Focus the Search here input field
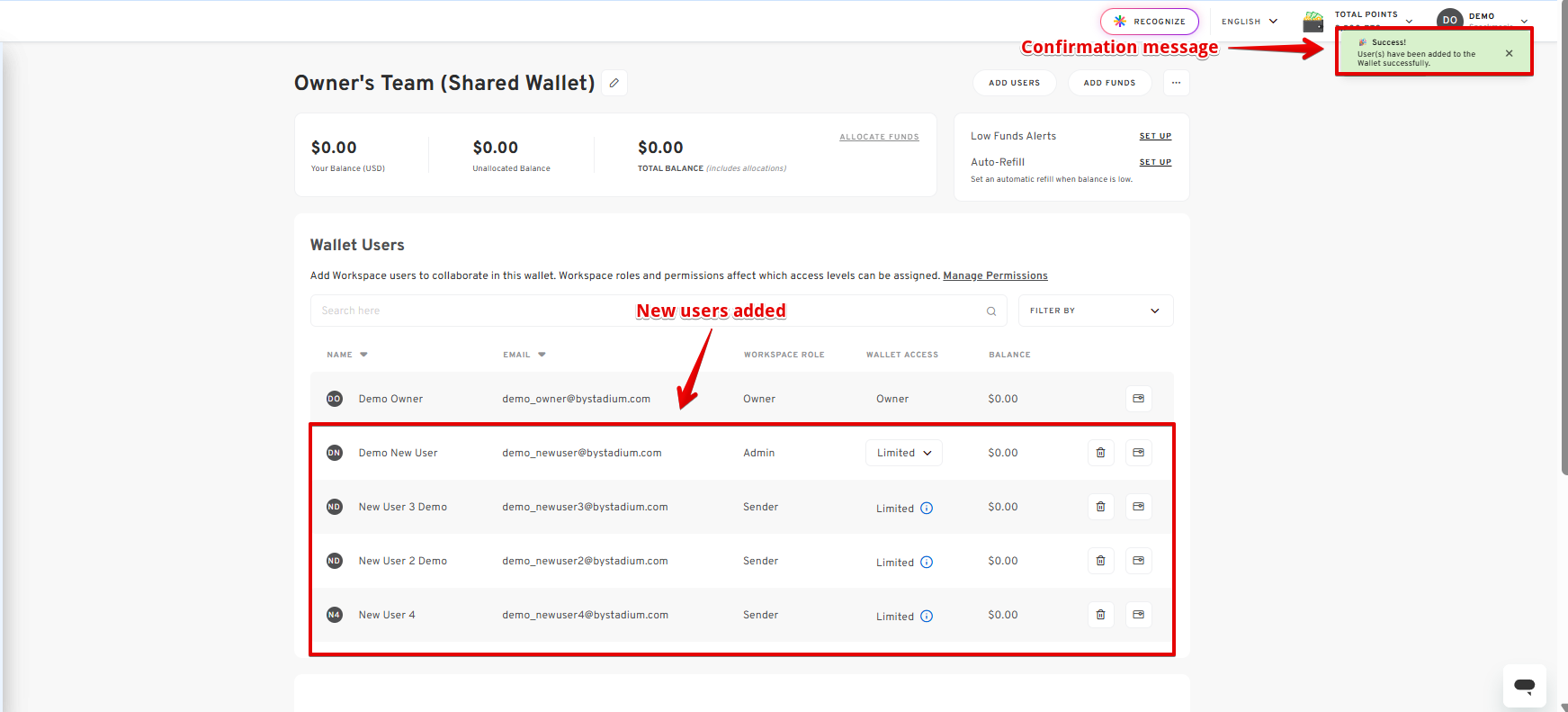The width and height of the screenshot is (1568, 712). point(648,311)
